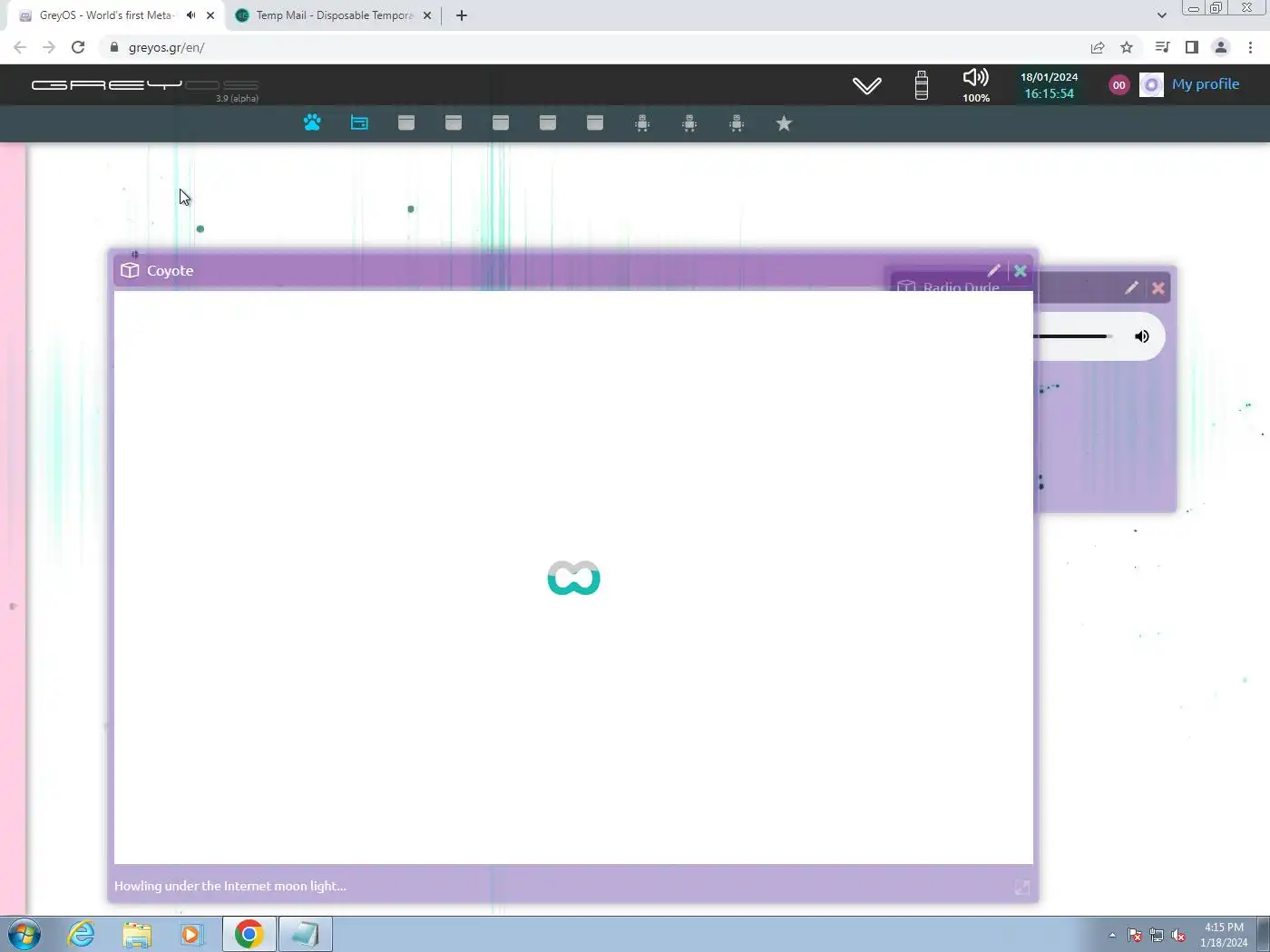This screenshot has width=1270, height=952.
Task: Bookmark this page with star
Action: point(1127,47)
